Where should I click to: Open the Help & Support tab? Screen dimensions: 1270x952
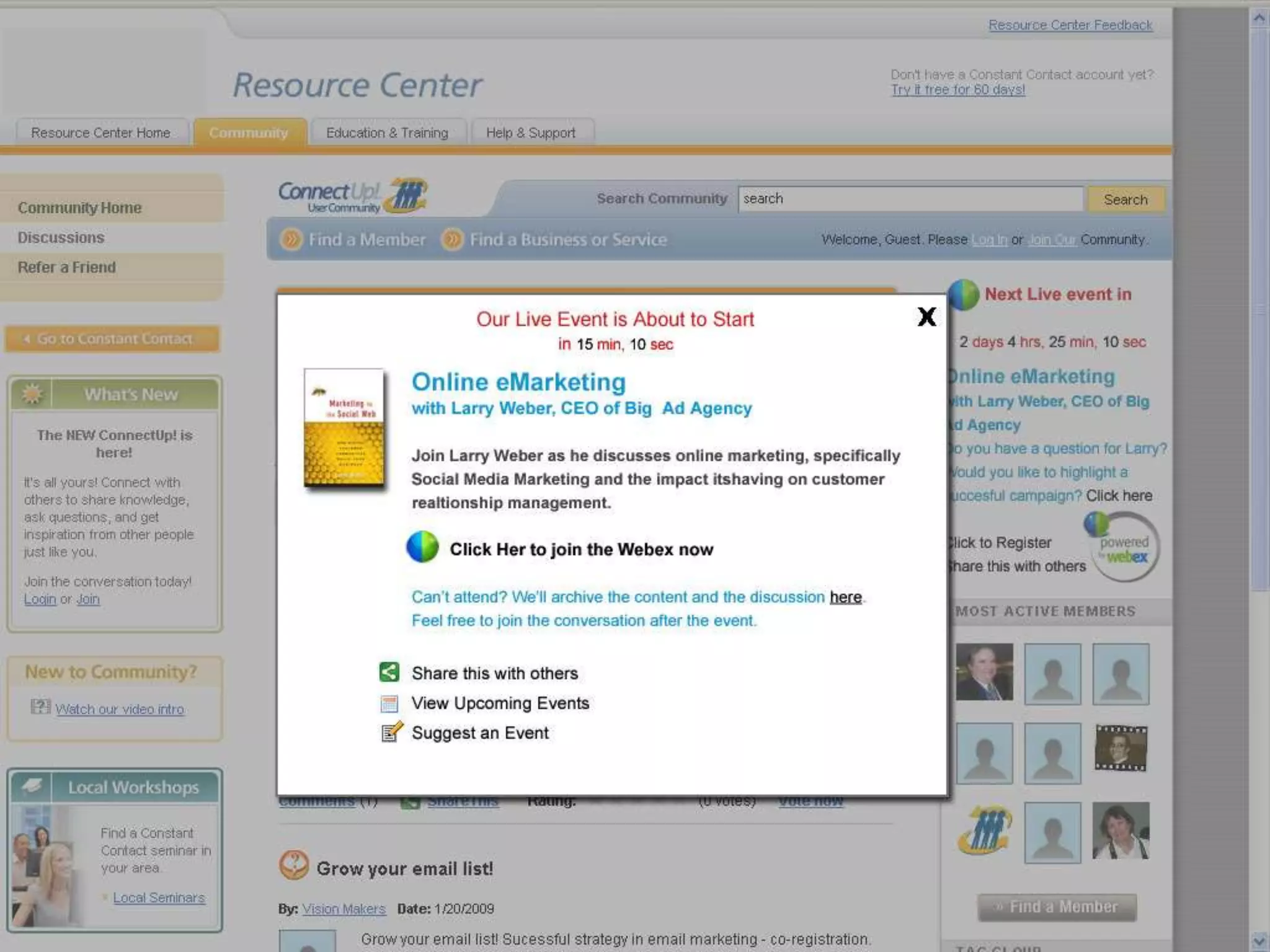[x=531, y=133]
